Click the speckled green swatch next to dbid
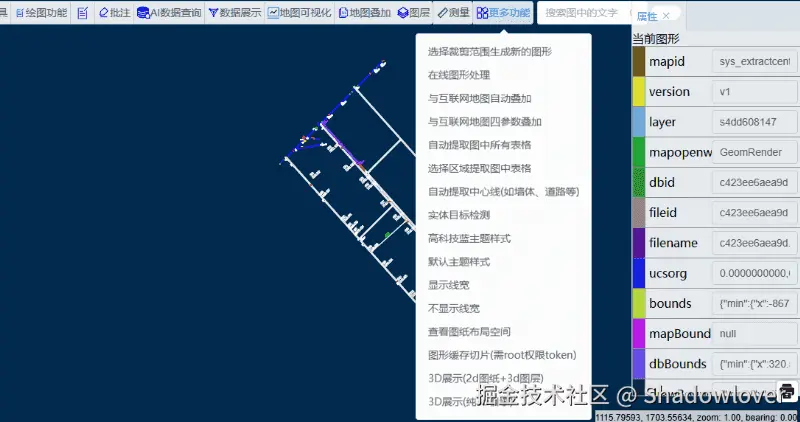 point(639,182)
